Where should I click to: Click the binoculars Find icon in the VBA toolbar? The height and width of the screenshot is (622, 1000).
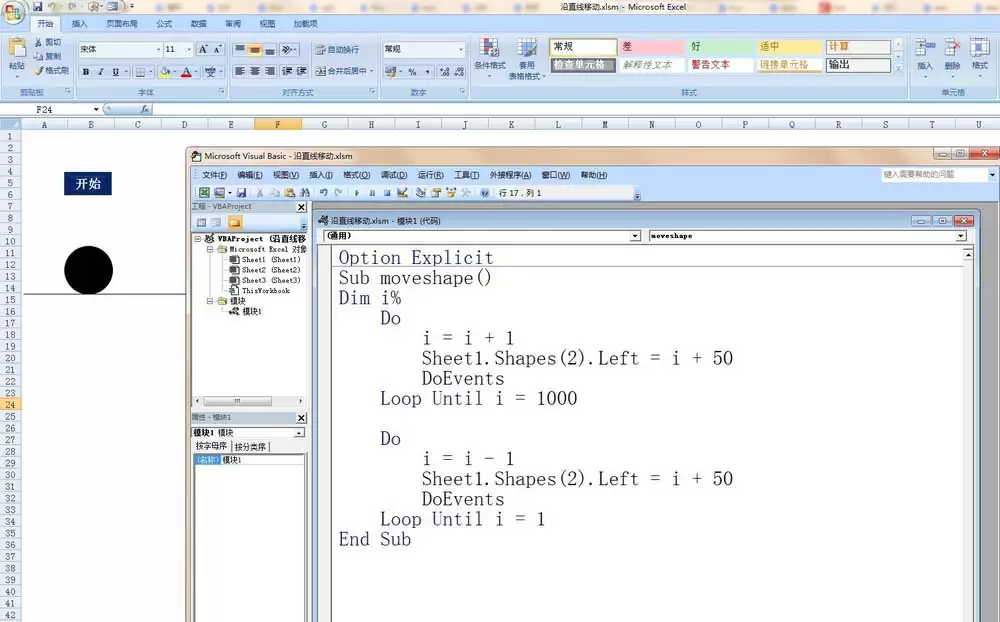click(305, 193)
